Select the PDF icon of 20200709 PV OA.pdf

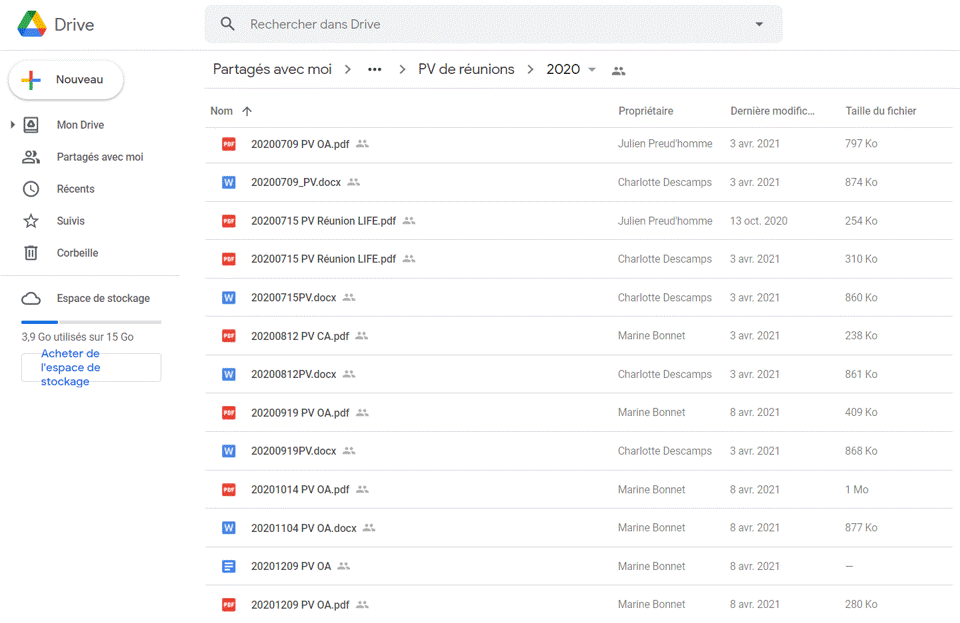[x=229, y=144]
